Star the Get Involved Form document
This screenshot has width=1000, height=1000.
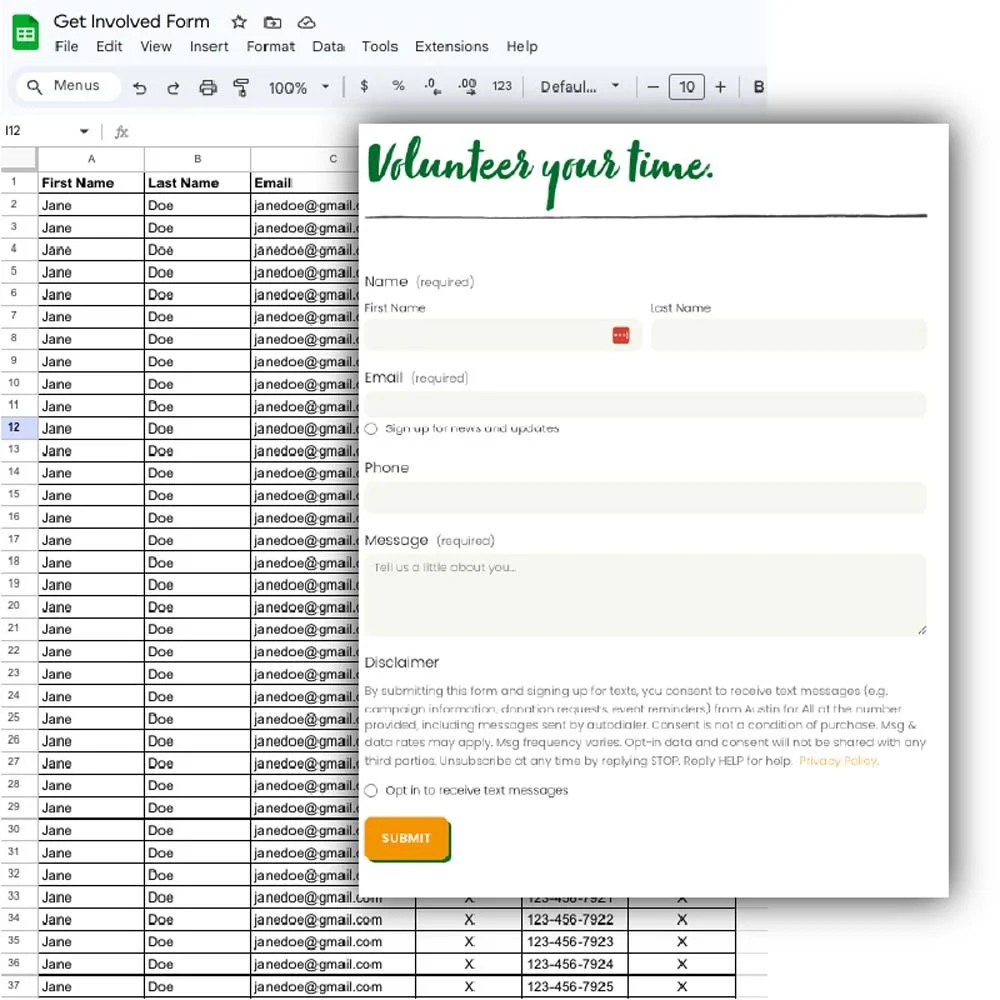coord(239,22)
